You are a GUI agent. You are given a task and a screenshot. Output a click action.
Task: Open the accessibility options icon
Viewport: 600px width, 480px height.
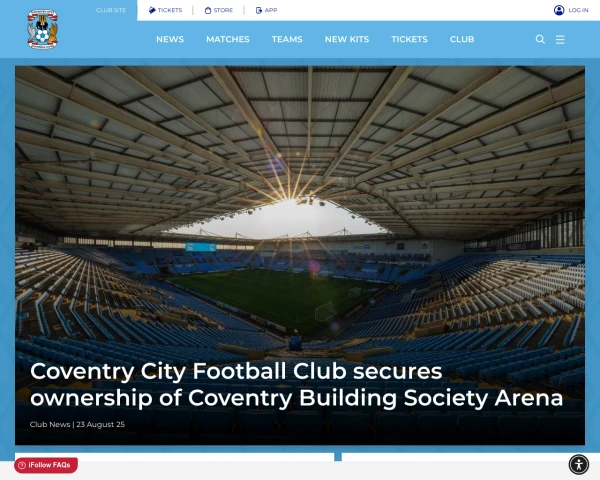pos(579,464)
